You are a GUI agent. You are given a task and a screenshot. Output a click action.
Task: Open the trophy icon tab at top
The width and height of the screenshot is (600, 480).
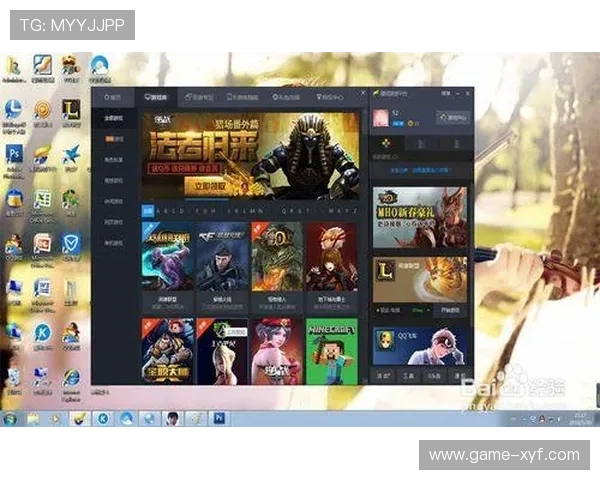pos(329,97)
